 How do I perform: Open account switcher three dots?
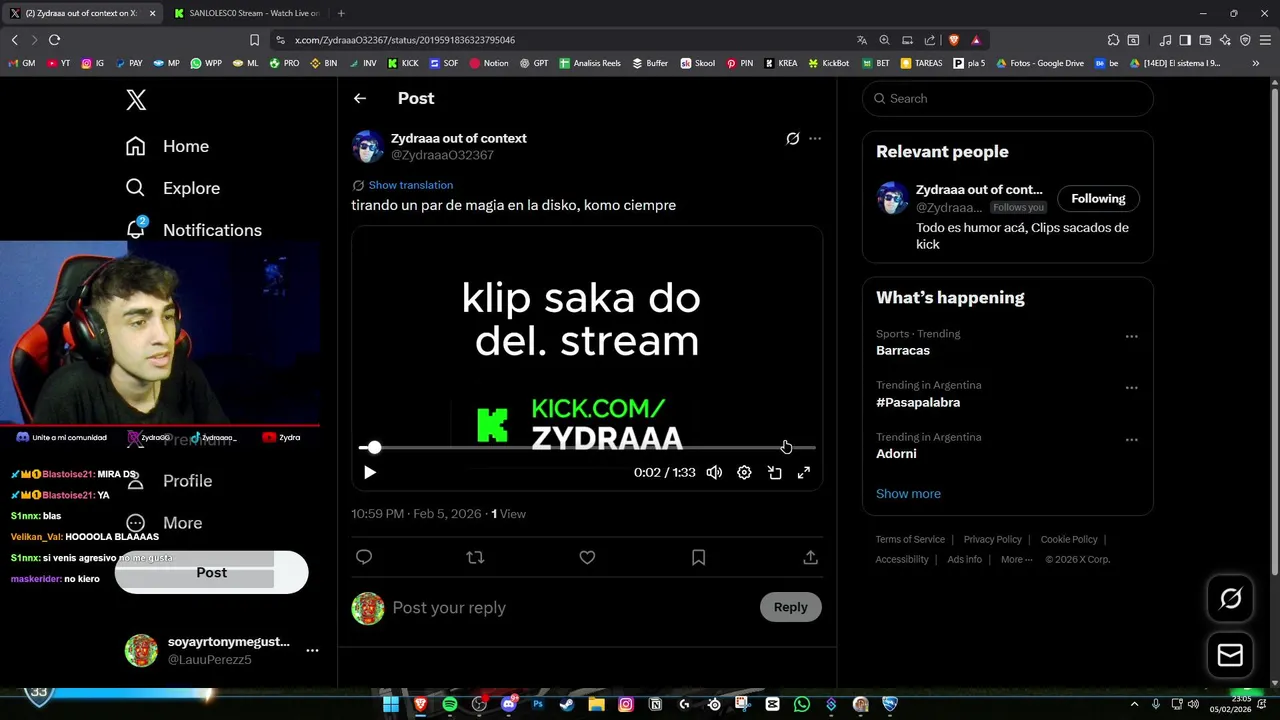click(x=312, y=650)
